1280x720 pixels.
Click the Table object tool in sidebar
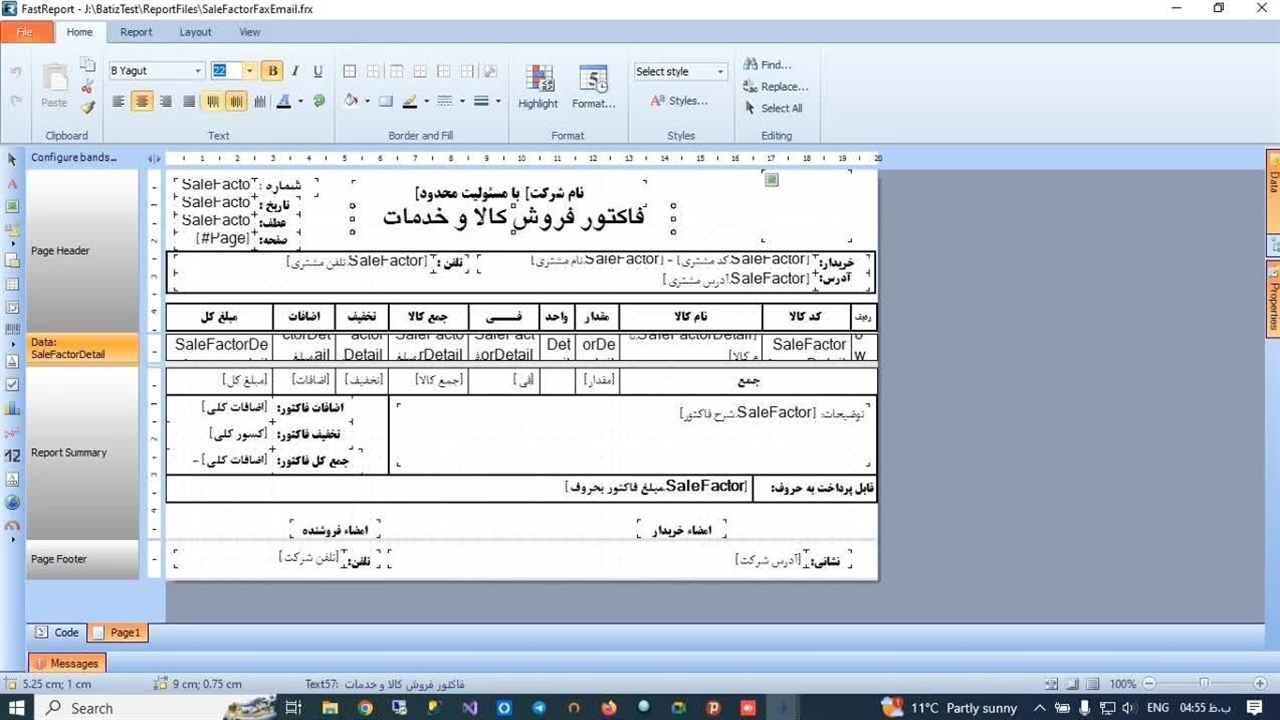click(x=13, y=284)
